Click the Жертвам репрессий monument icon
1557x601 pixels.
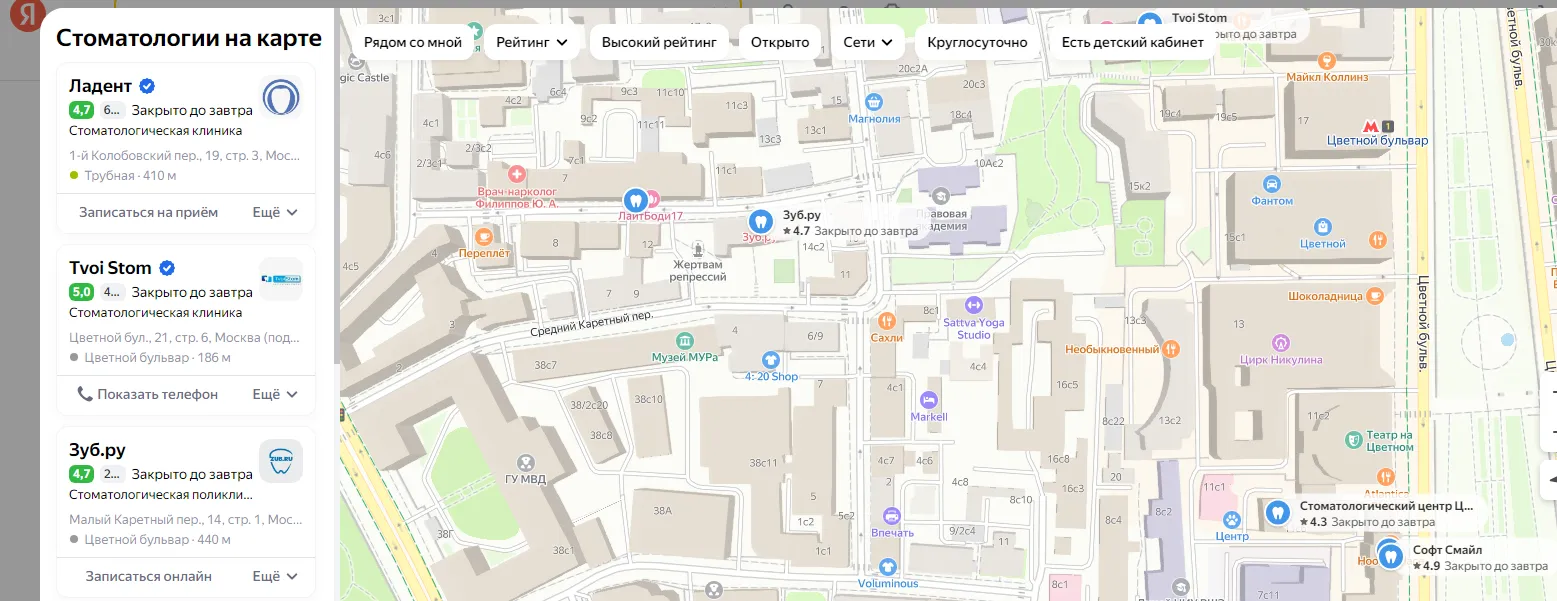[698, 248]
